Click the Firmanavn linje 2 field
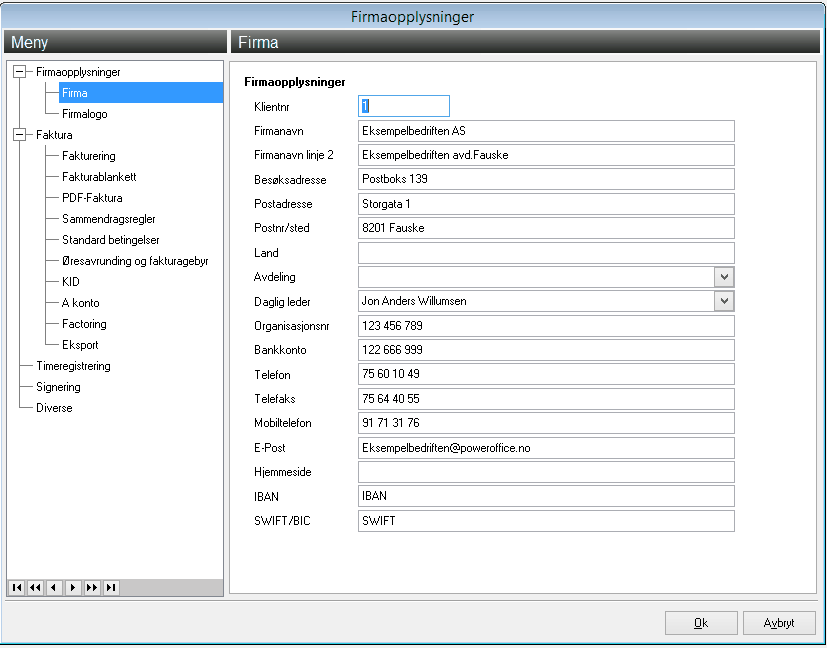The width and height of the screenshot is (827, 648). point(546,155)
